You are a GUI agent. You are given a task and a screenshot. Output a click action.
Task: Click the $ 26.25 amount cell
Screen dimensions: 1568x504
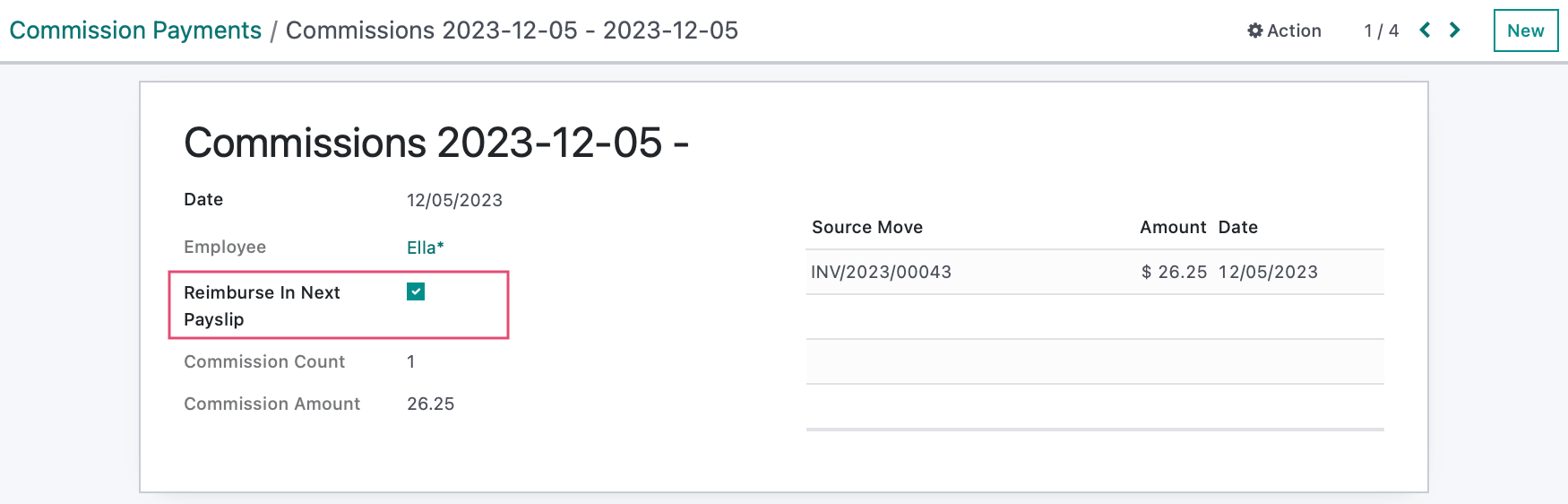(1174, 272)
